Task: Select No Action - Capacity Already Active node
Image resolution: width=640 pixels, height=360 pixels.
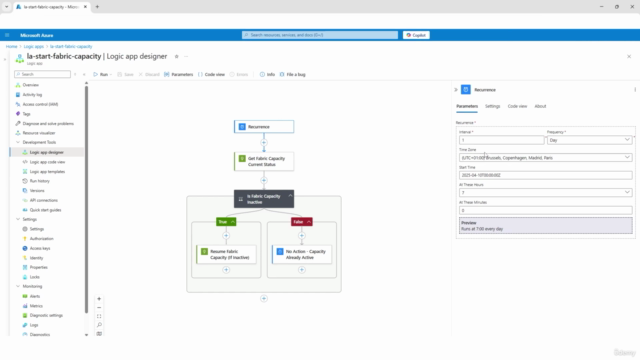Action: (x=302, y=254)
